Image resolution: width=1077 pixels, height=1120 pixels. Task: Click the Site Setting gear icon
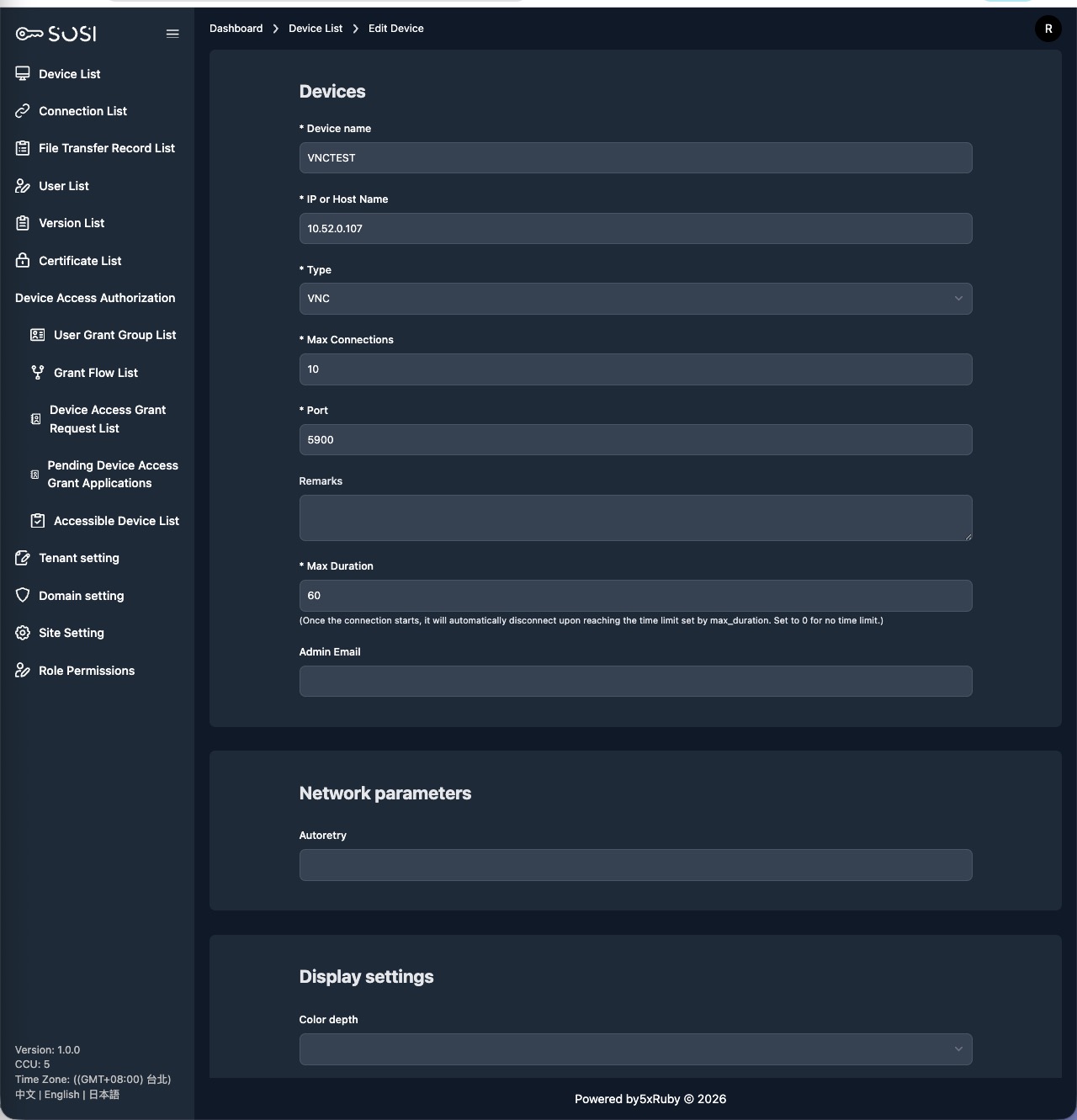pyautogui.click(x=23, y=633)
